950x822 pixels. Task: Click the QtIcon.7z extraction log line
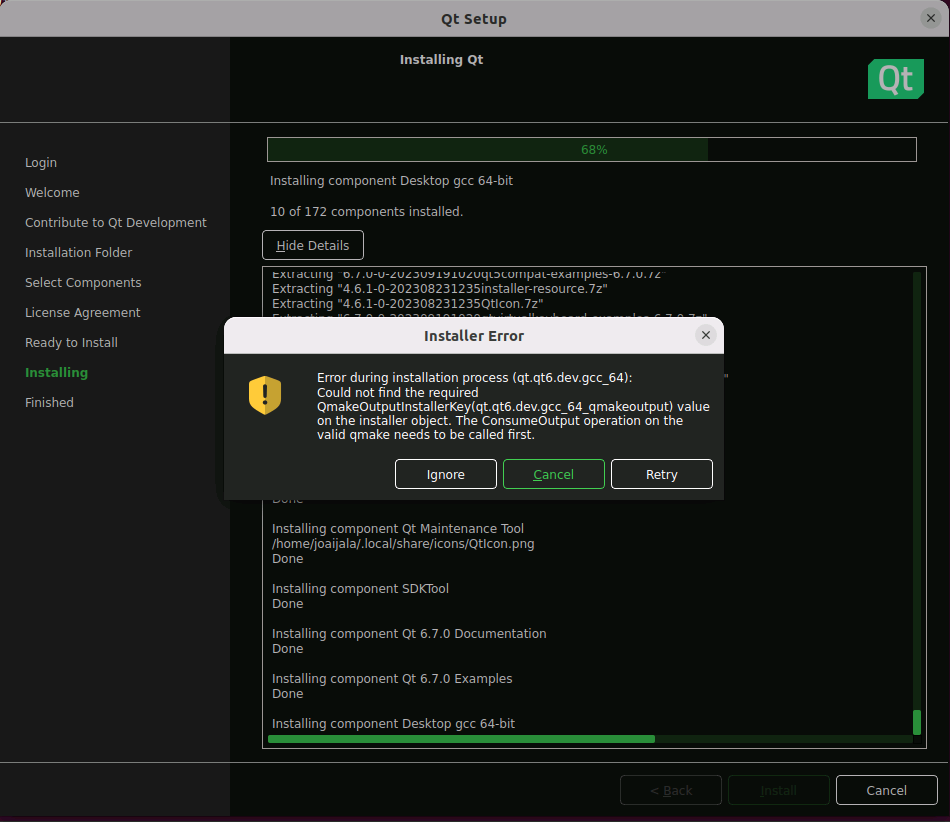(x=407, y=303)
